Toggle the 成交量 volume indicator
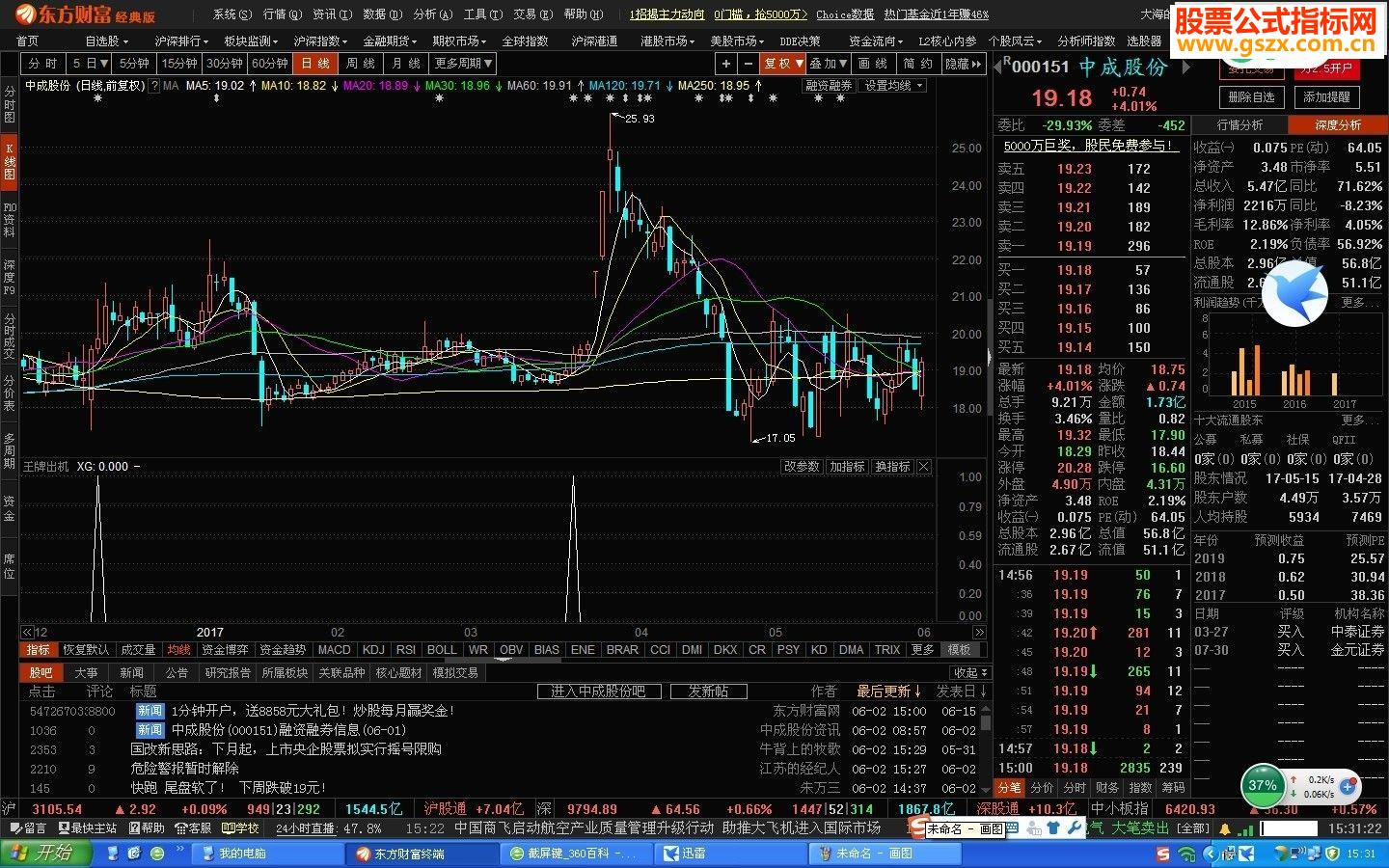 click(x=136, y=650)
